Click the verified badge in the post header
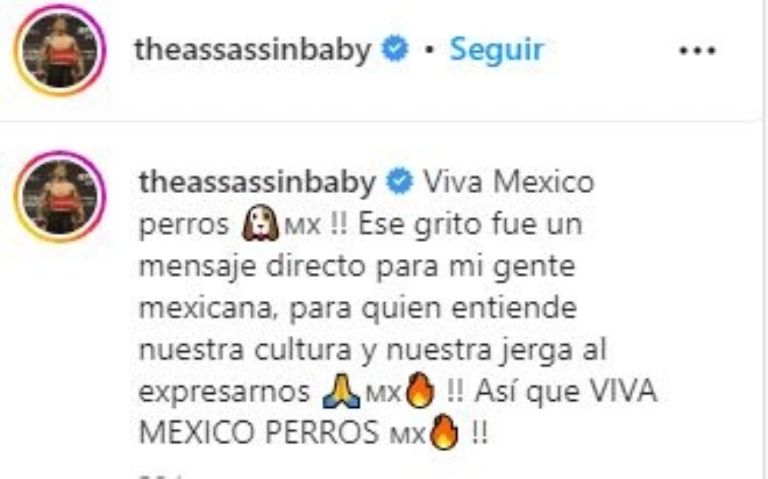 click(x=395, y=49)
